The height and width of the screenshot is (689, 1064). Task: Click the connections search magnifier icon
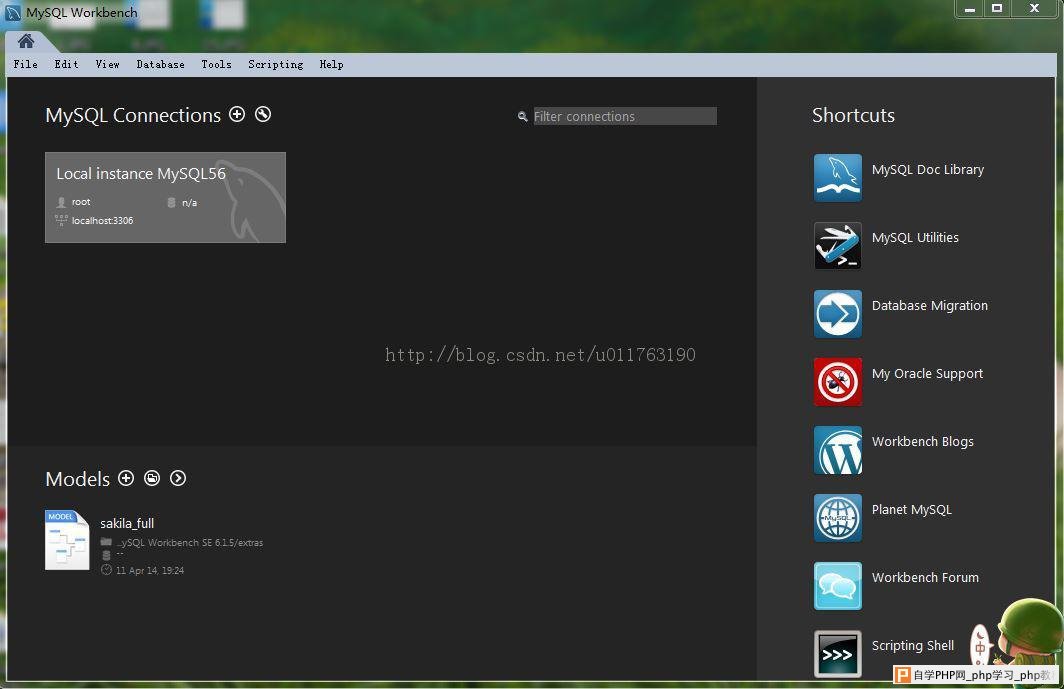point(522,117)
